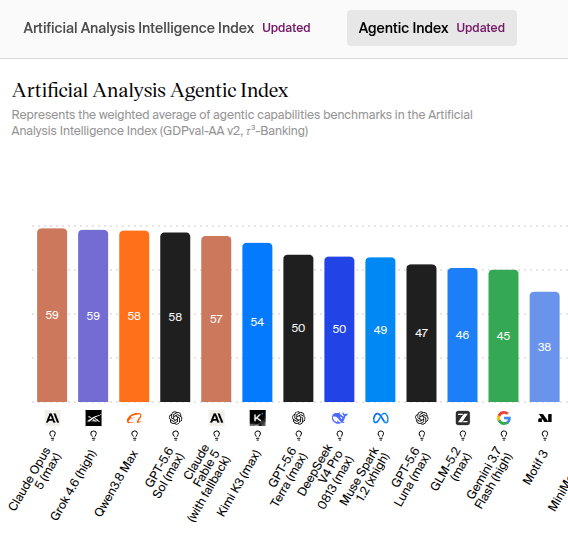Click the Grok 4.6 (high) axis label

coord(74,485)
